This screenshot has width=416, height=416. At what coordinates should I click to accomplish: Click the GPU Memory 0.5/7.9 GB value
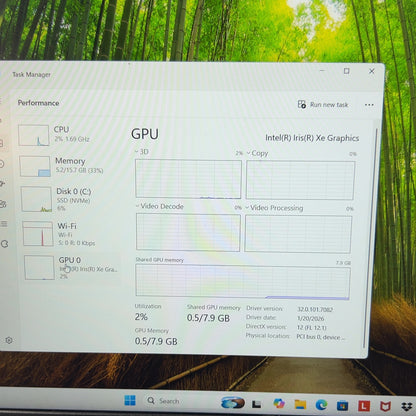[156, 341]
